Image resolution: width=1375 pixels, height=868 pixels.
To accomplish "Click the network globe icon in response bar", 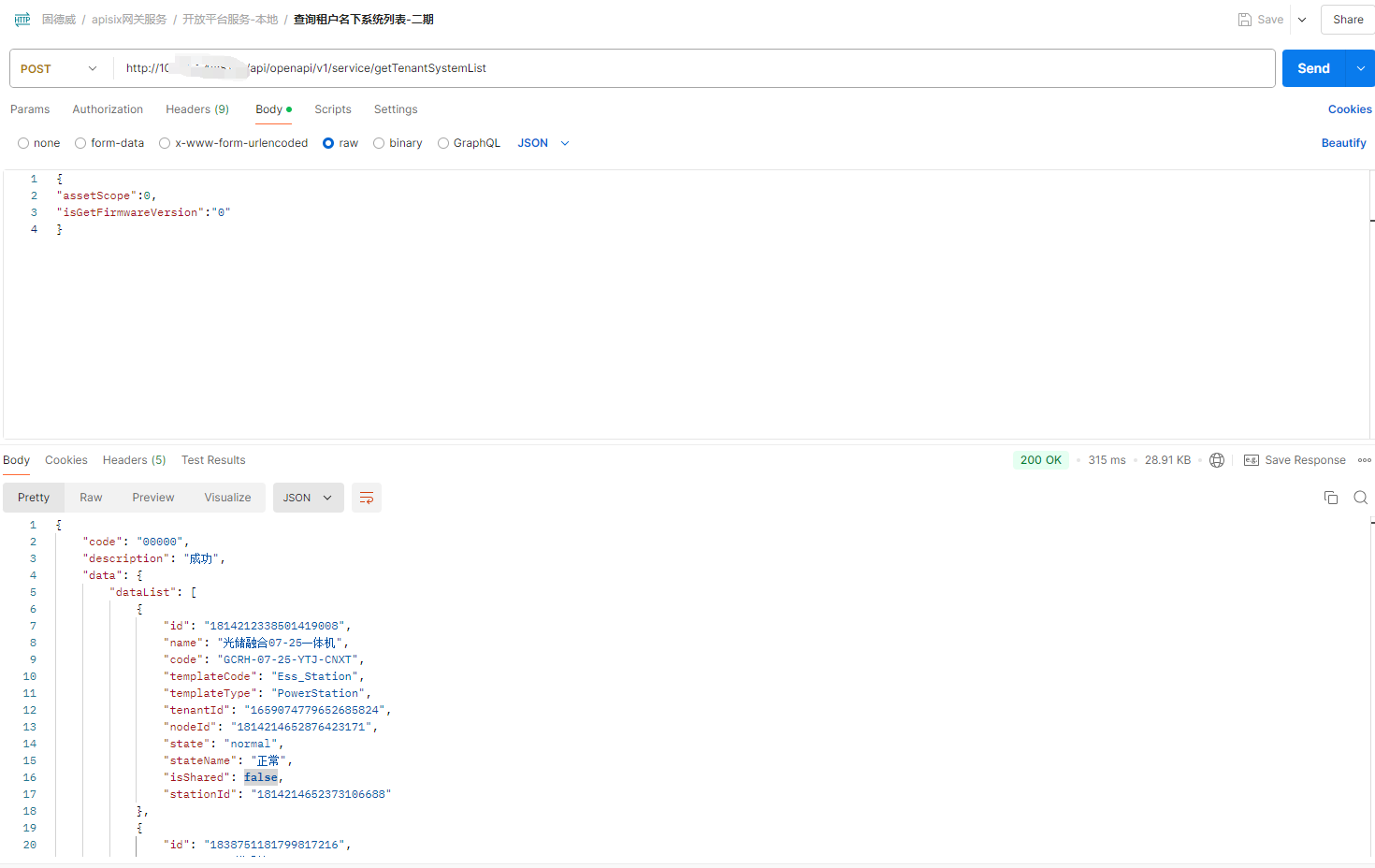I will [1217, 460].
